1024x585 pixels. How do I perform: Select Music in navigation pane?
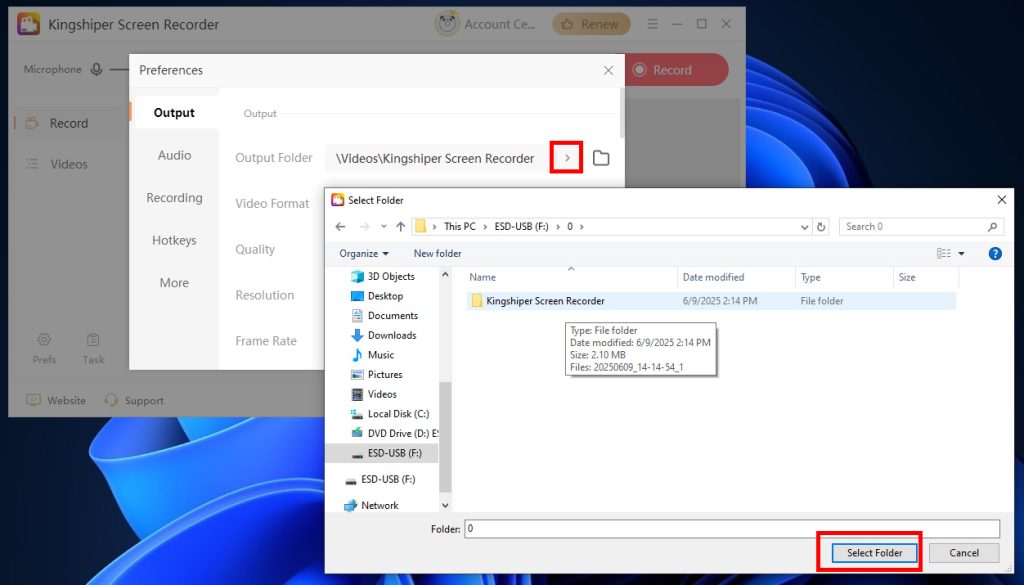(381, 355)
